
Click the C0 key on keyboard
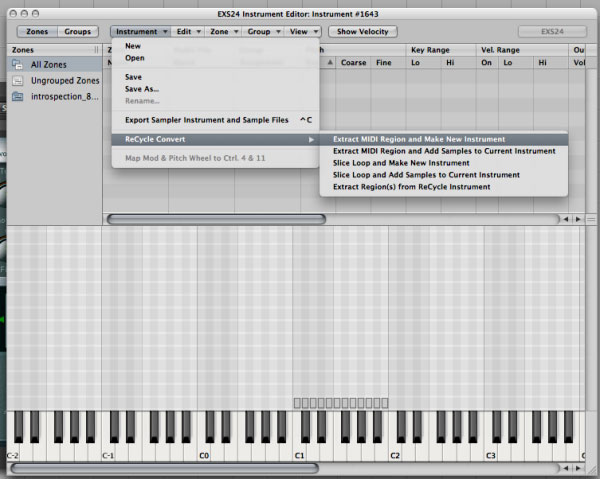(204, 451)
